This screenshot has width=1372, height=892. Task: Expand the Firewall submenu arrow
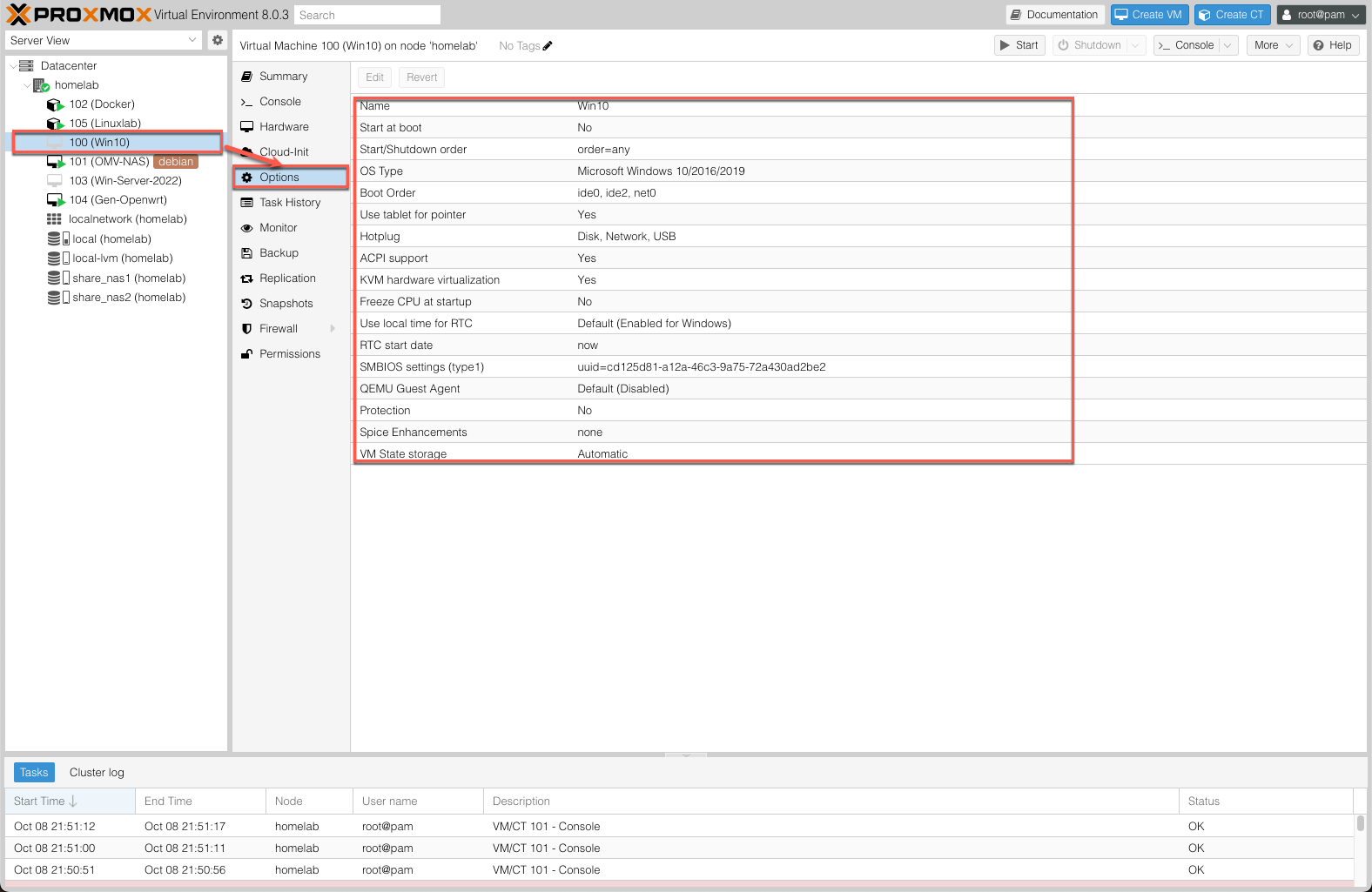[333, 329]
